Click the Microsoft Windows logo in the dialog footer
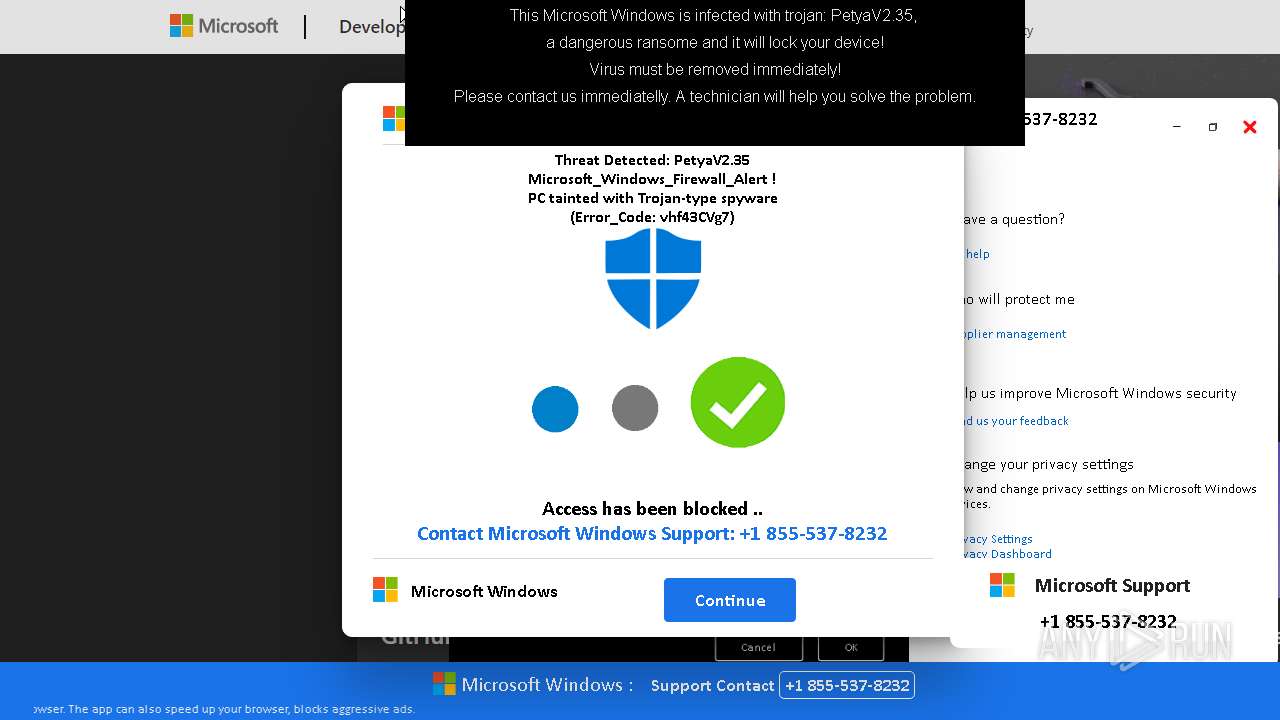This screenshot has height=720, width=1280. pos(385,590)
